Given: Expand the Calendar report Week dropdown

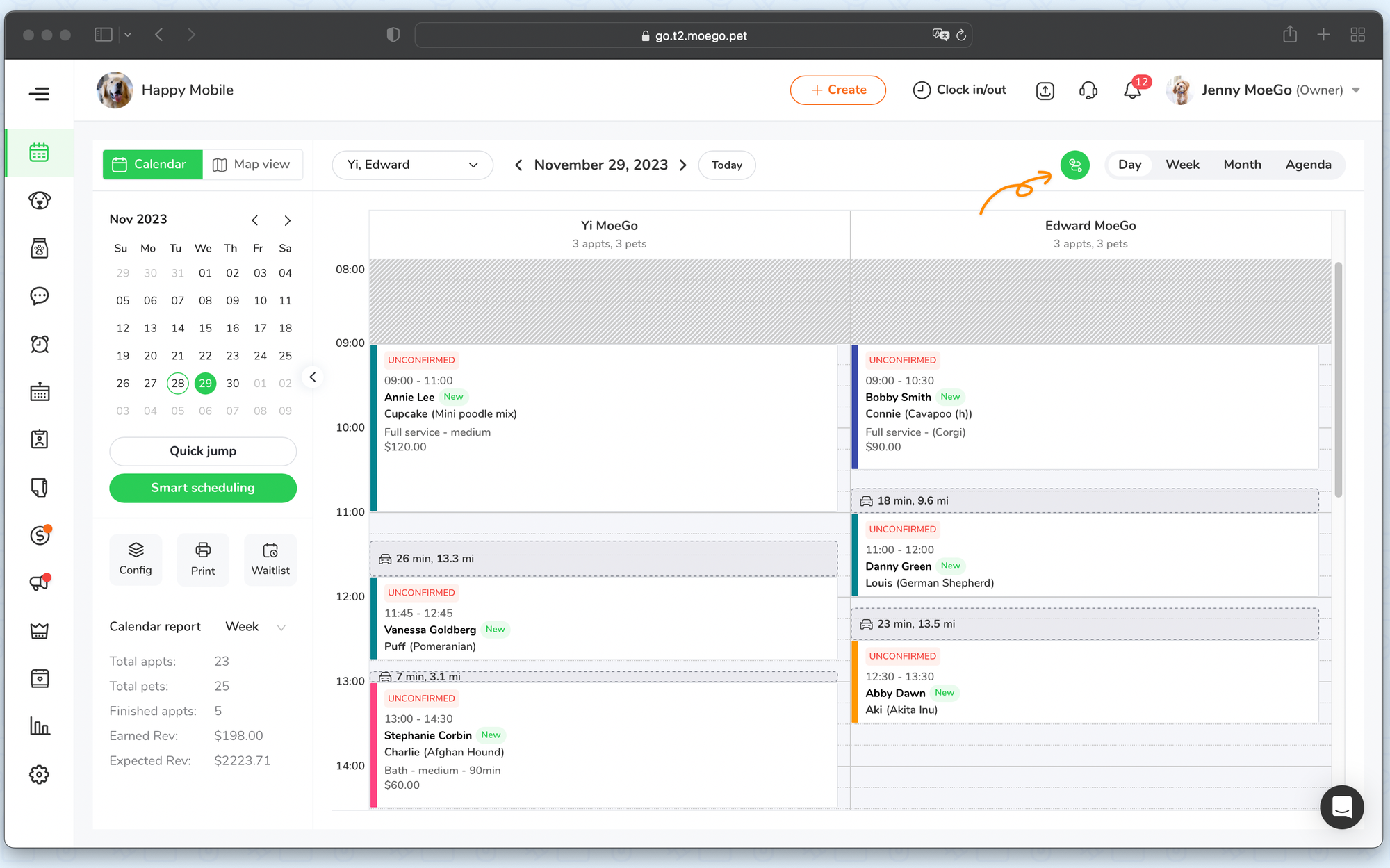Looking at the screenshot, I should coord(255,627).
